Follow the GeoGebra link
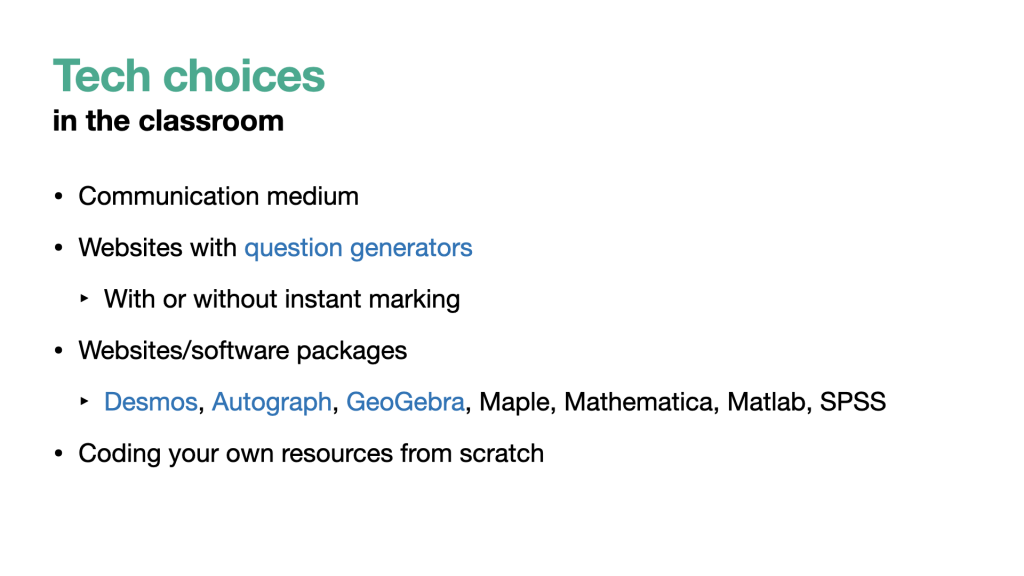Screen dimensions: 1024x576 (x=405, y=402)
